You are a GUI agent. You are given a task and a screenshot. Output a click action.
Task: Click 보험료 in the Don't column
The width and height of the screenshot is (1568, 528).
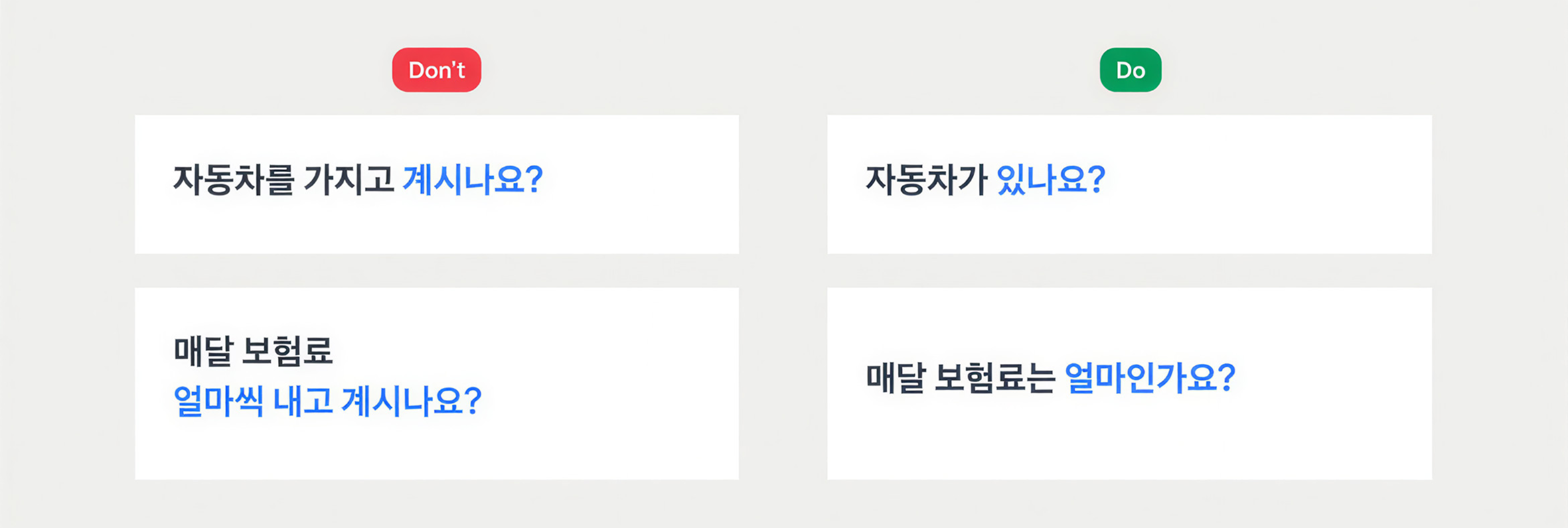pyautogui.click(x=287, y=350)
